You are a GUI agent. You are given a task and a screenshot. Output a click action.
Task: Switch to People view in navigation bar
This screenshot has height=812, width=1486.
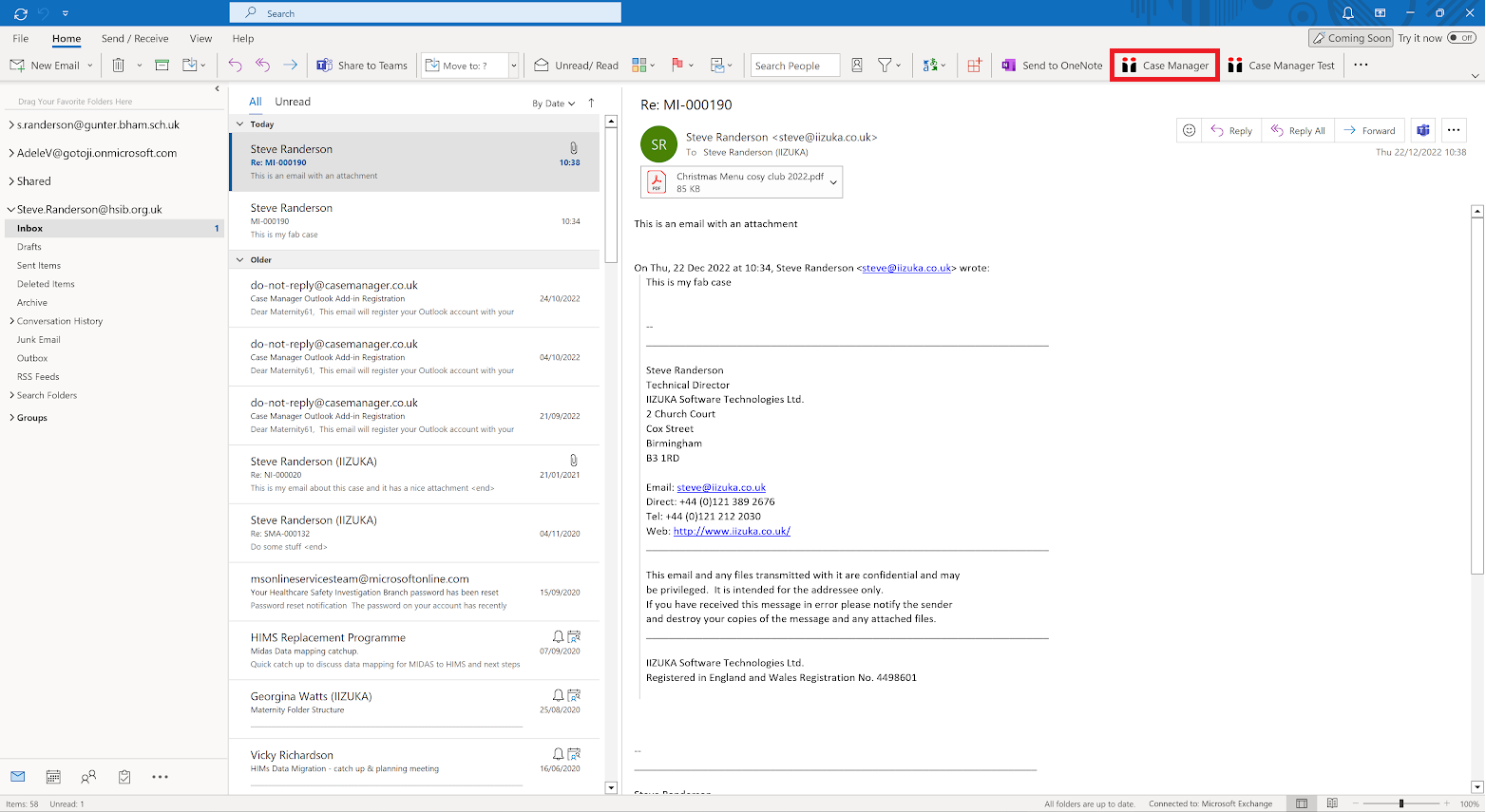pos(88,777)
